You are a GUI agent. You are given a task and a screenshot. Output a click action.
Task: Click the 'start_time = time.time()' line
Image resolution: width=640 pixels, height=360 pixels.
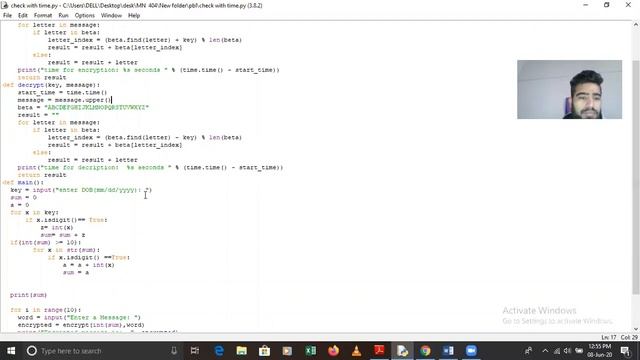[x=62, y=92]
